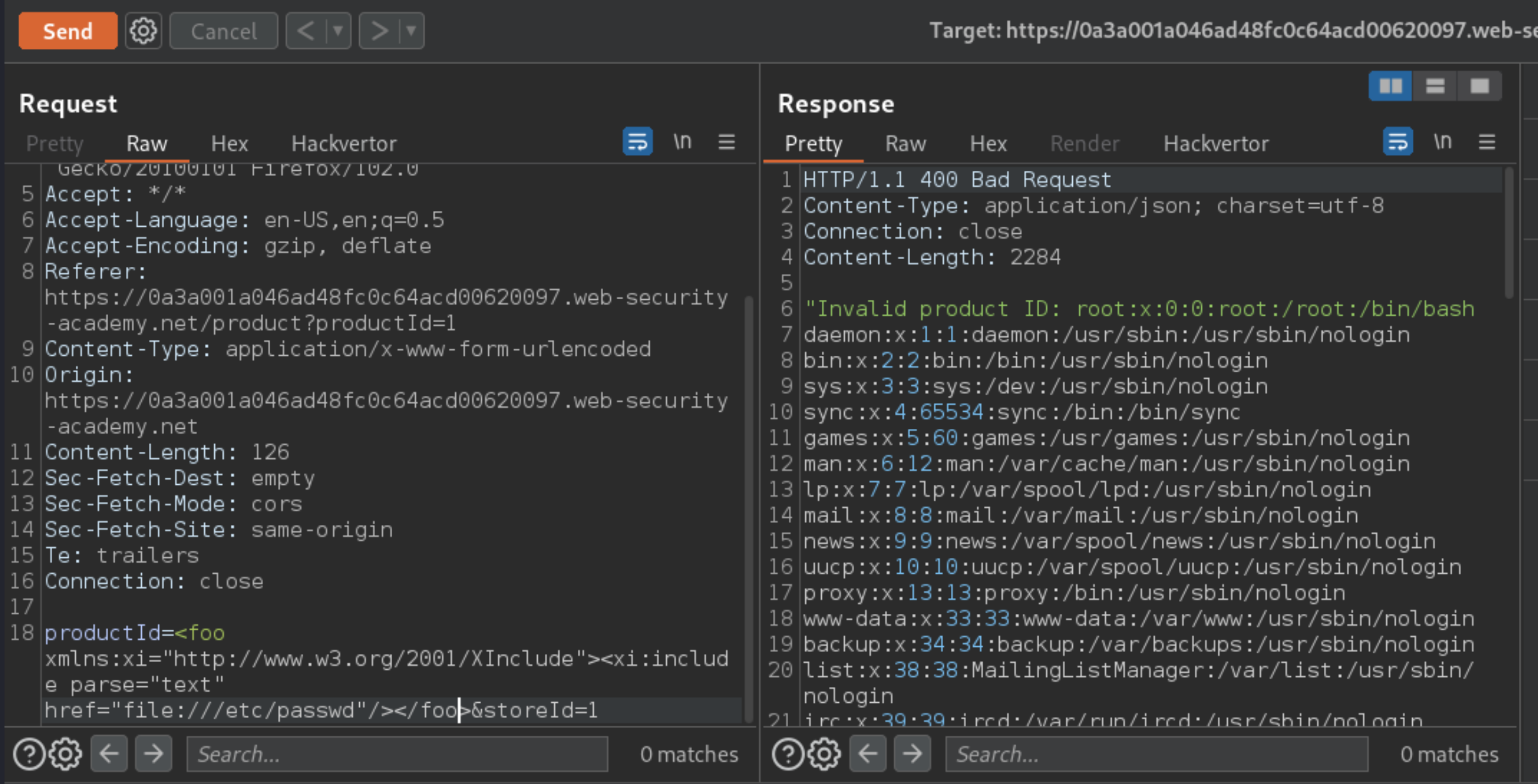Click the 'Referer:' header in request

(96, 271)
